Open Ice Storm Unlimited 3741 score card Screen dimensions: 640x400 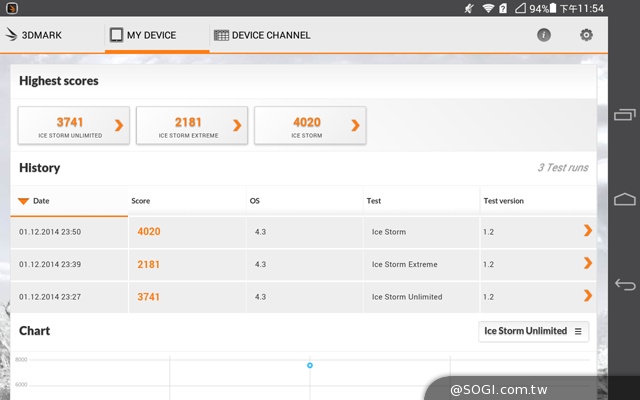74,126
